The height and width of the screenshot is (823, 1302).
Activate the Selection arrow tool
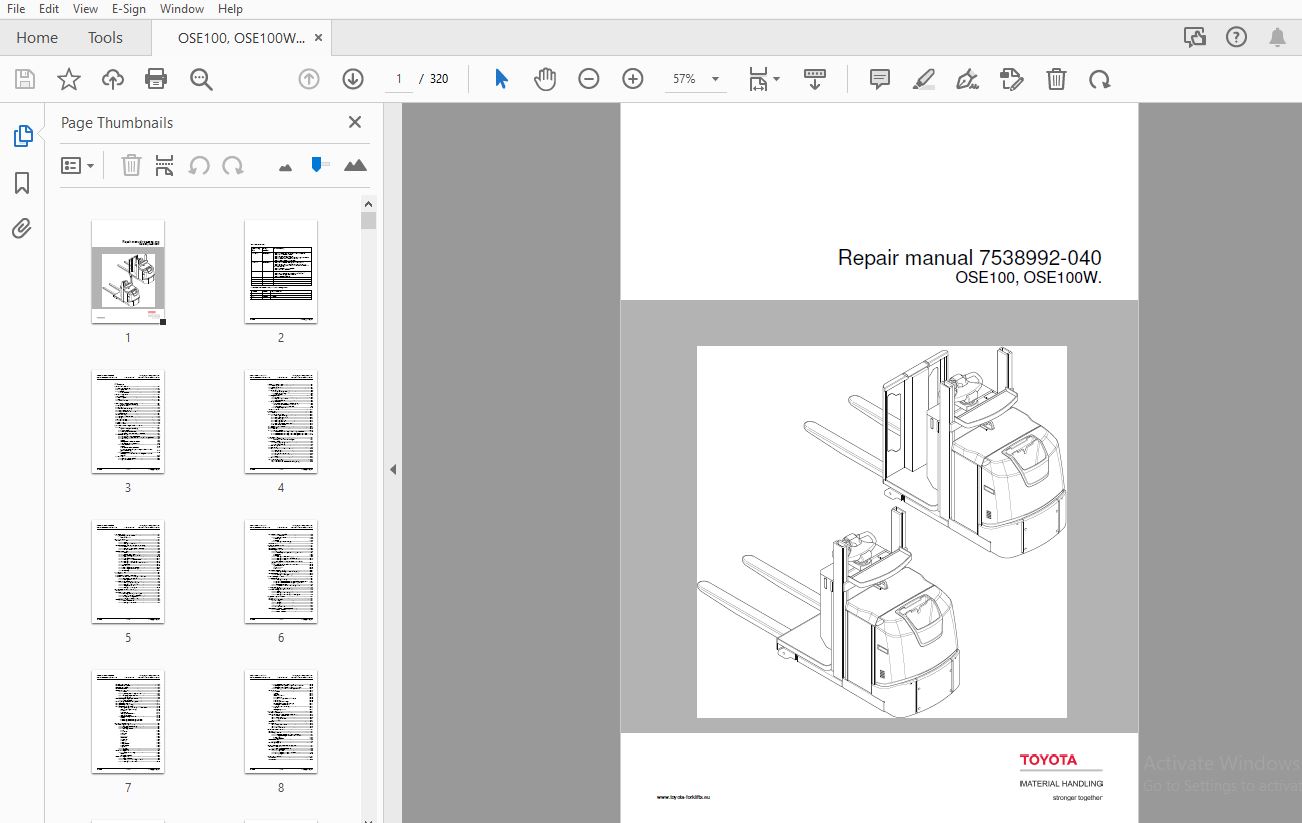502,79
